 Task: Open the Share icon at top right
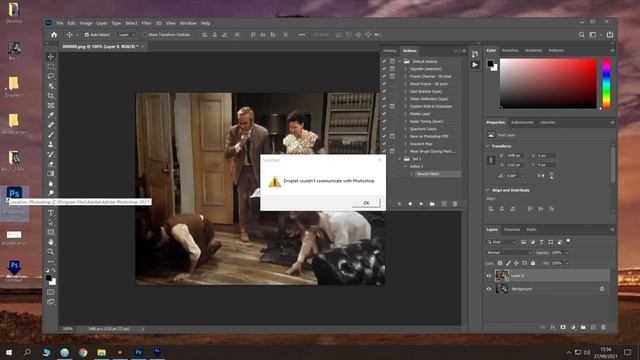(x=610, y=35)
